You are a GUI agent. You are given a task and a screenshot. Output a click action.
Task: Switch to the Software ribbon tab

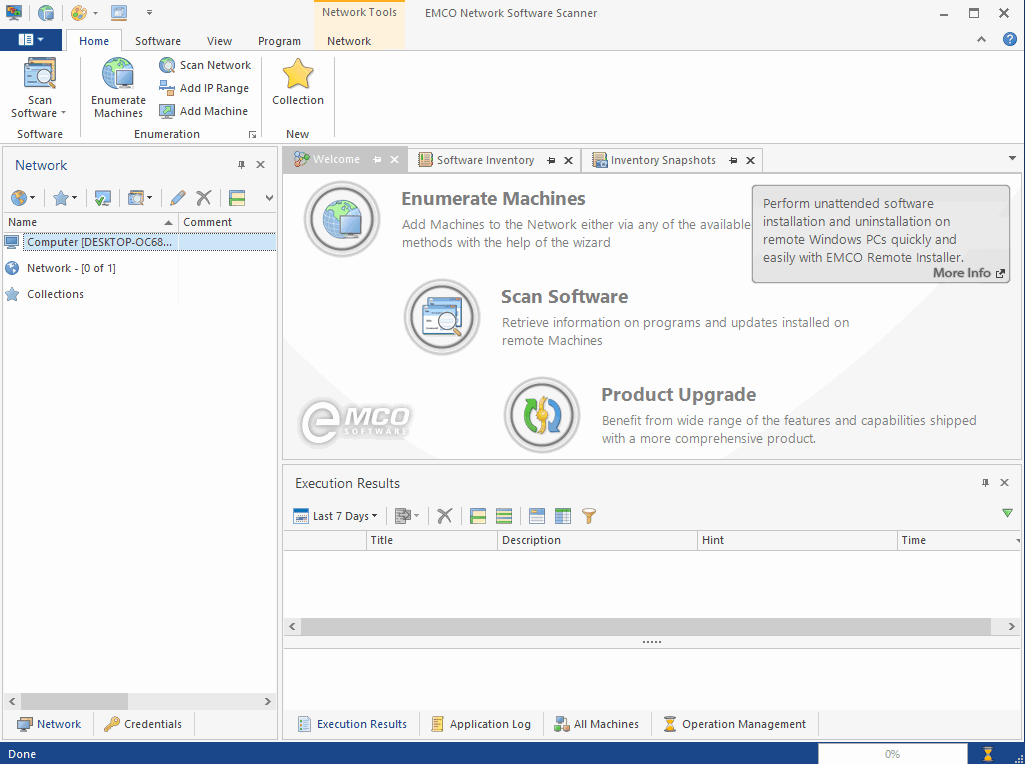[158, 41]
